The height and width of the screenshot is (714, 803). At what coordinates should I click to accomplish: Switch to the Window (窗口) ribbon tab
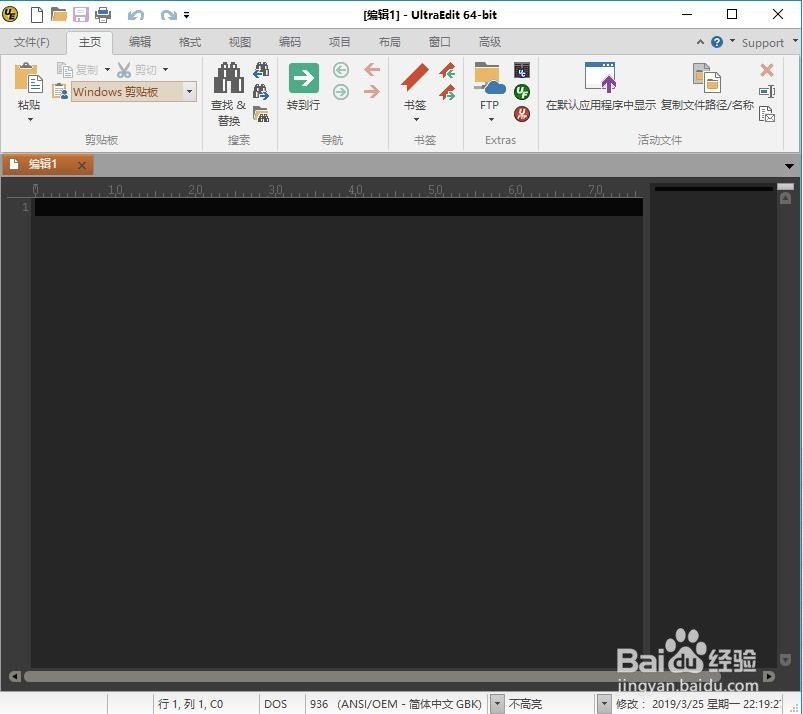click(x=439, y=42)
